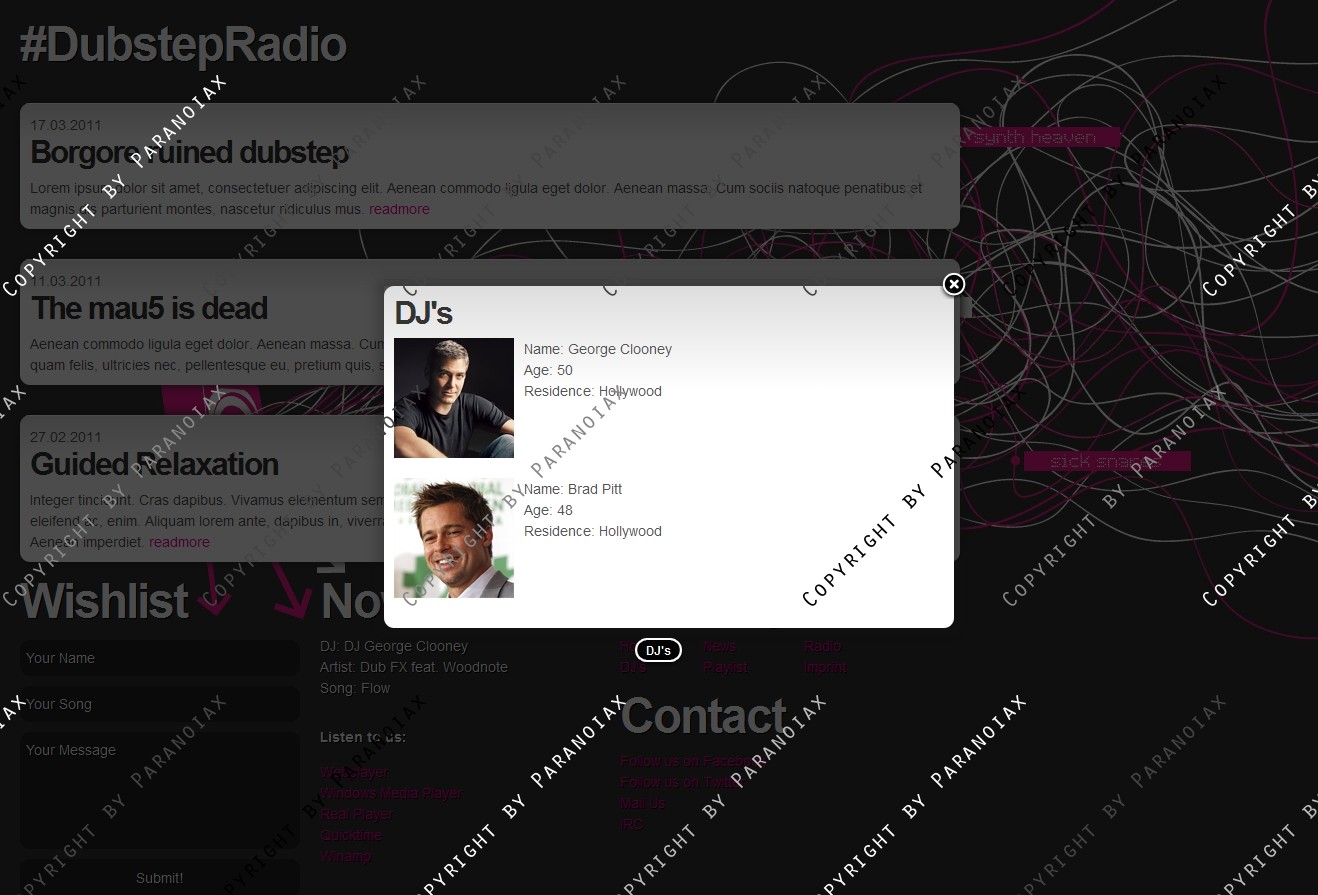Screen dimensions: 1318x895
Task: Open the Imprint navigation link
Action: [x=825, y=667]
